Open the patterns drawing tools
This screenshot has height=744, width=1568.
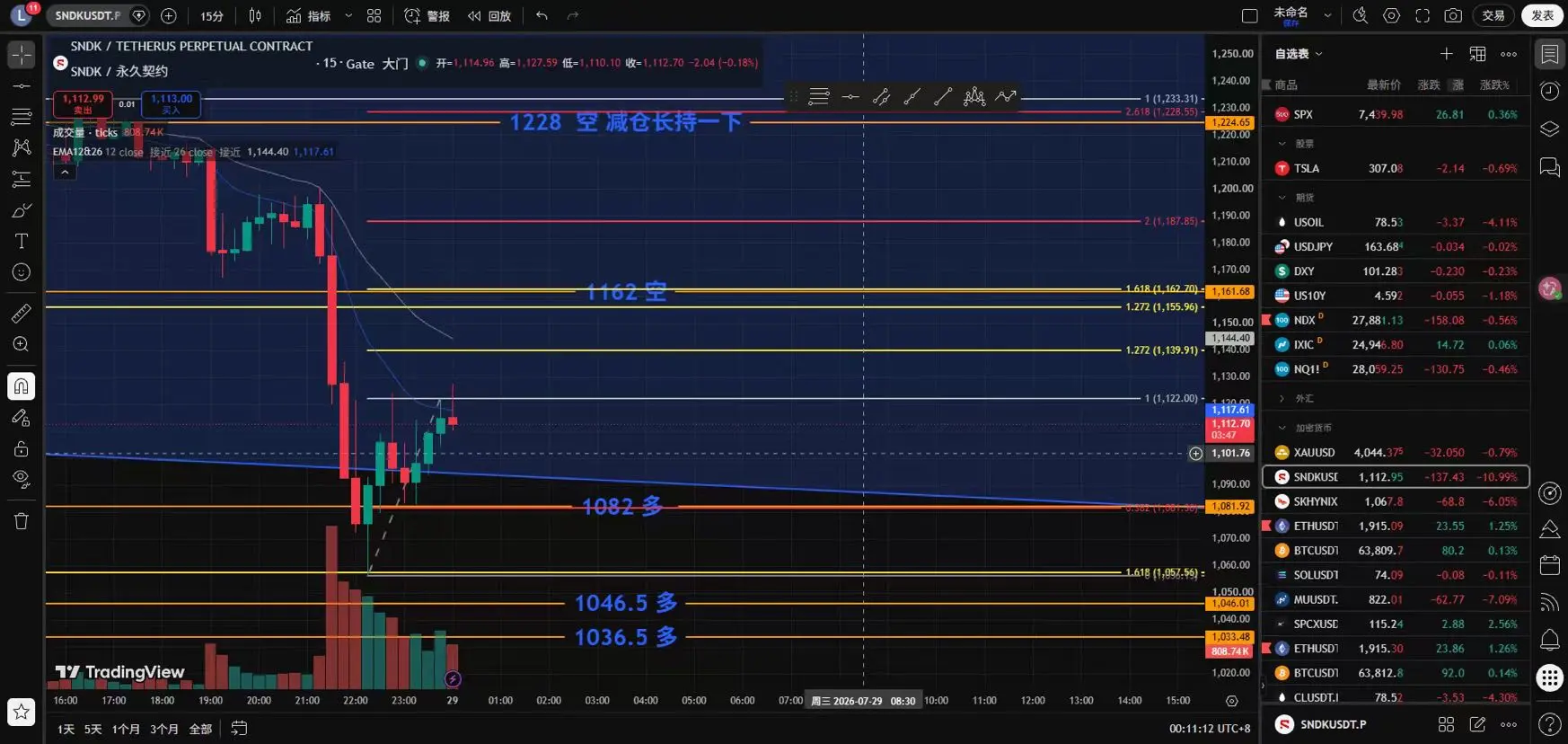pos(22,147)
